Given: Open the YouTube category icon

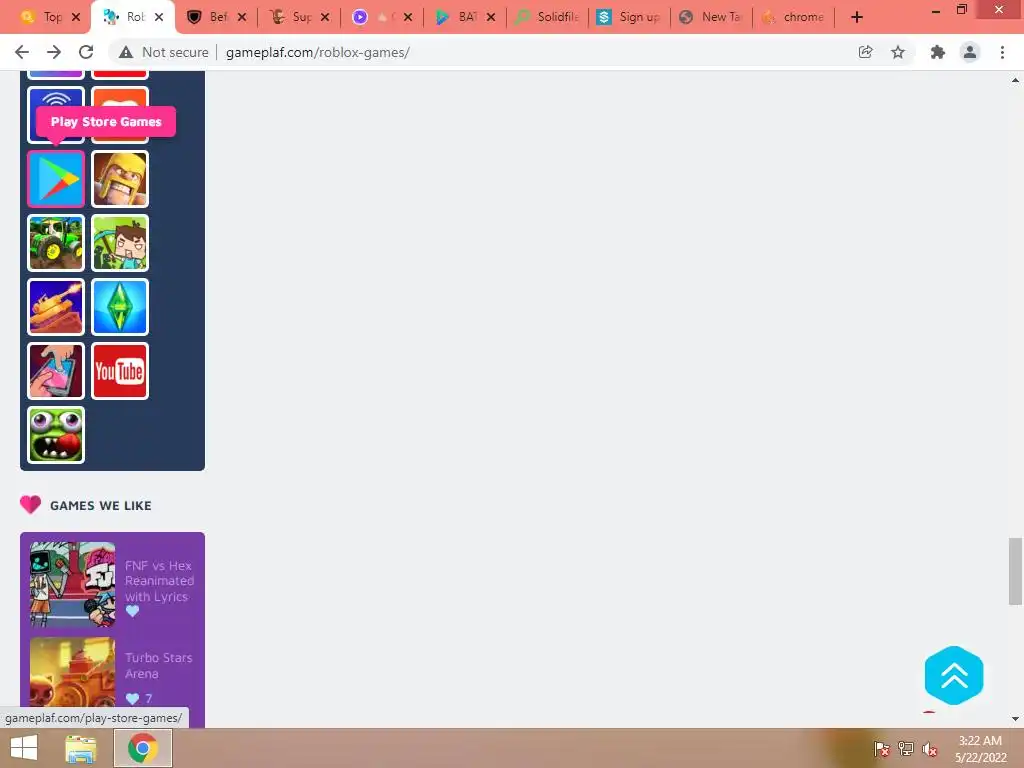Looking at the screenshot, I should click(120, 371).
